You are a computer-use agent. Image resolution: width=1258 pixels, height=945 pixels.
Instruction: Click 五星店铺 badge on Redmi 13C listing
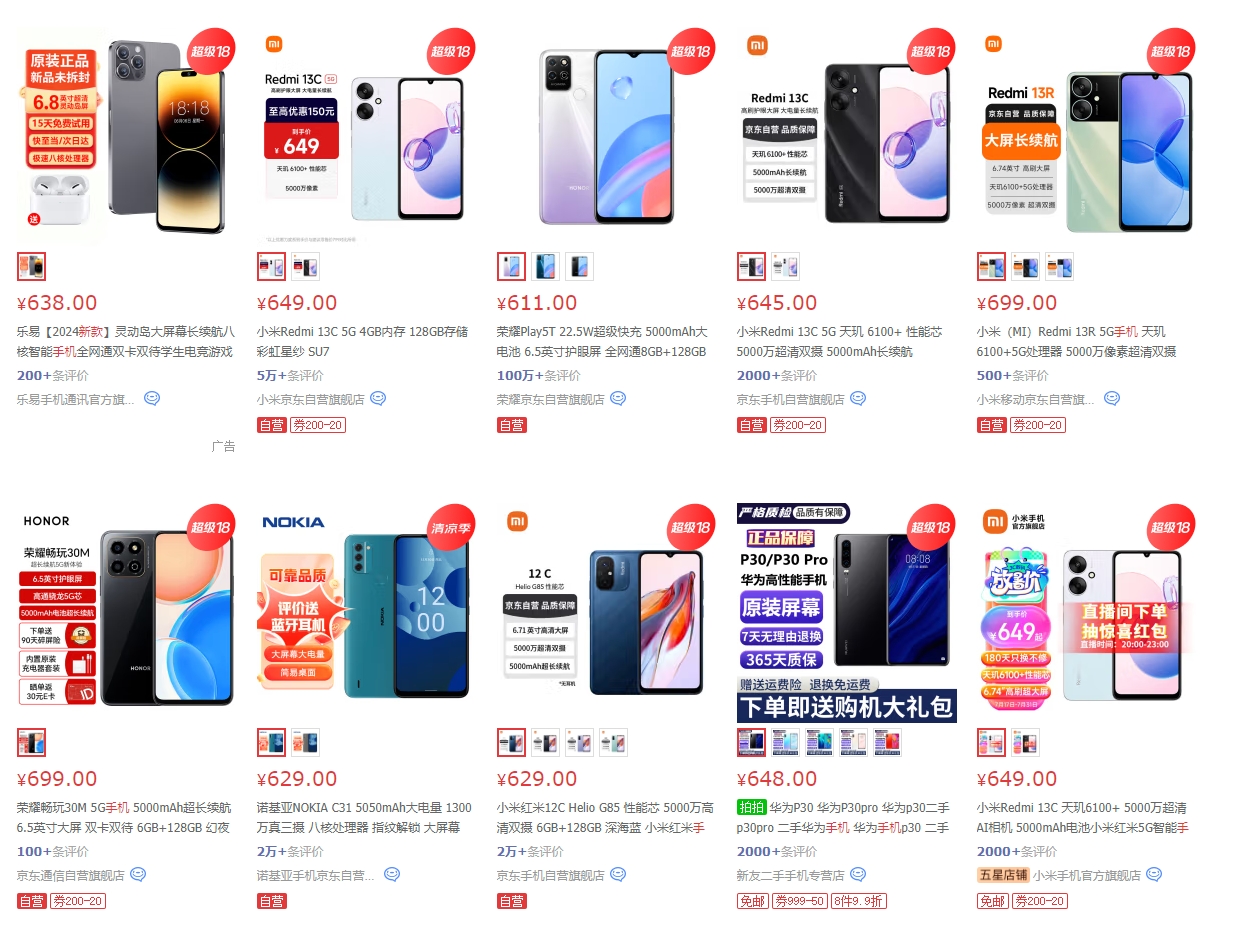pos(1002,875)
